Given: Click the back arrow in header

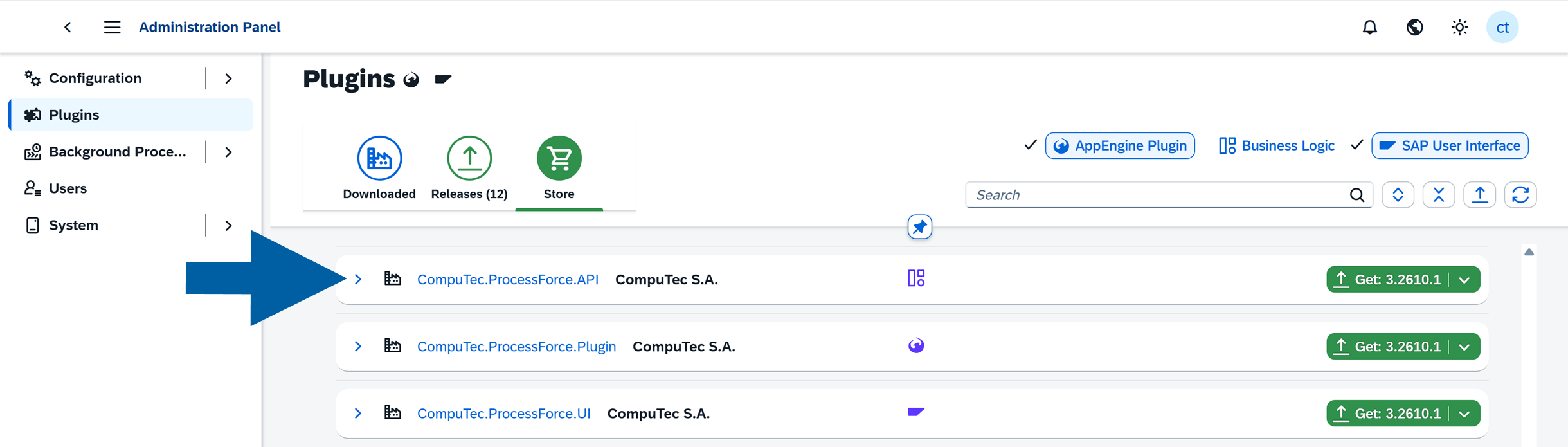Looking at the screenshot, I should tap(68, 27).
